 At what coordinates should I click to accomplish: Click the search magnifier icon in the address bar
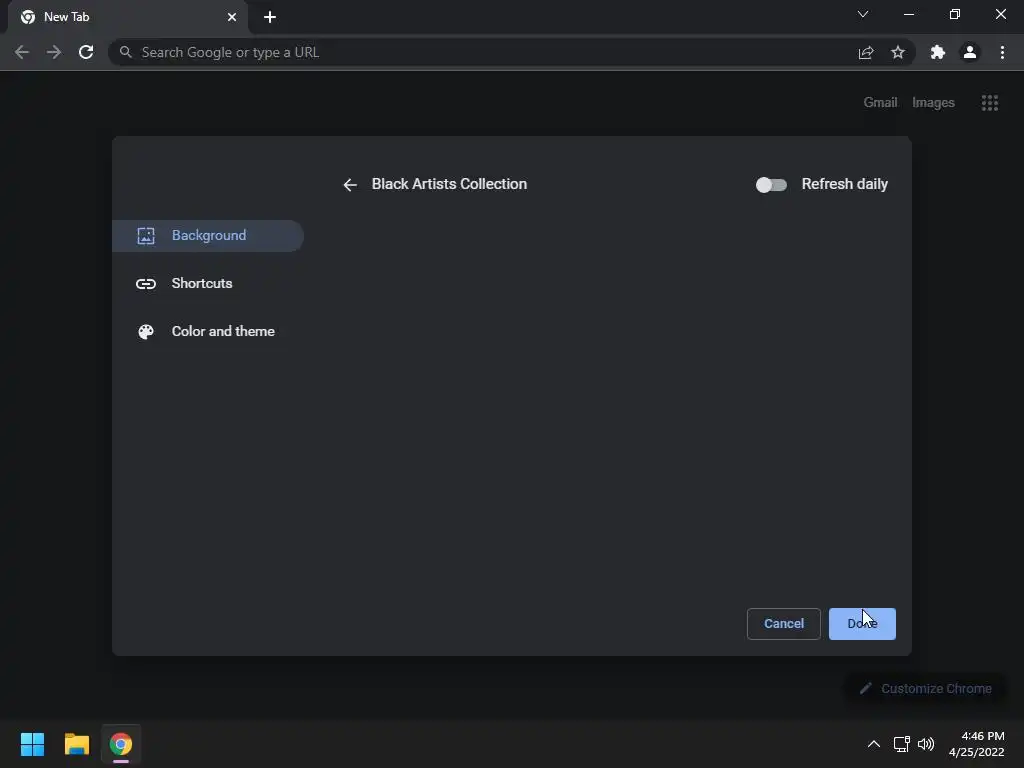(125, 52)
